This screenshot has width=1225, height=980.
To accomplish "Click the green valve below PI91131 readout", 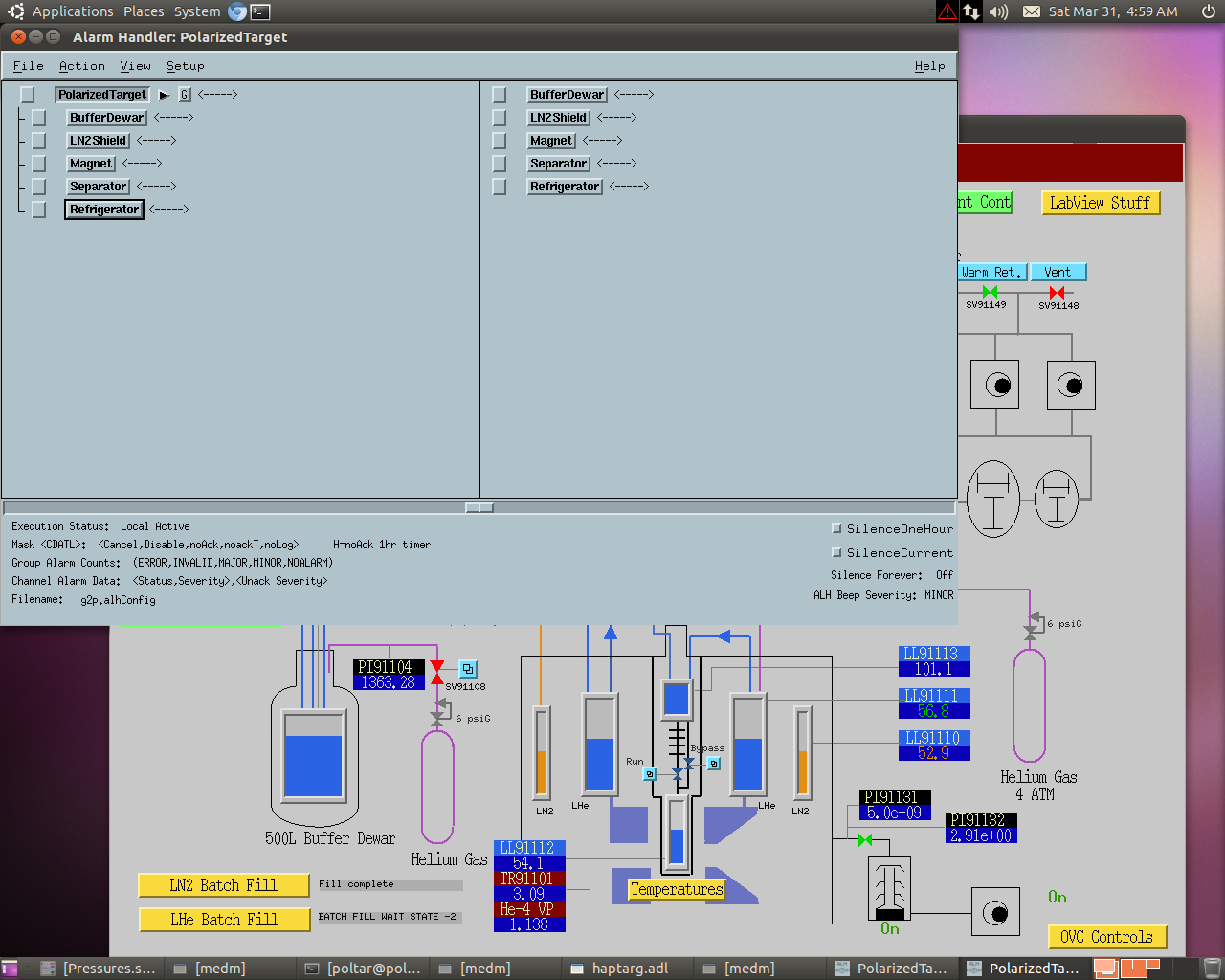I will (x=865, y=839).
